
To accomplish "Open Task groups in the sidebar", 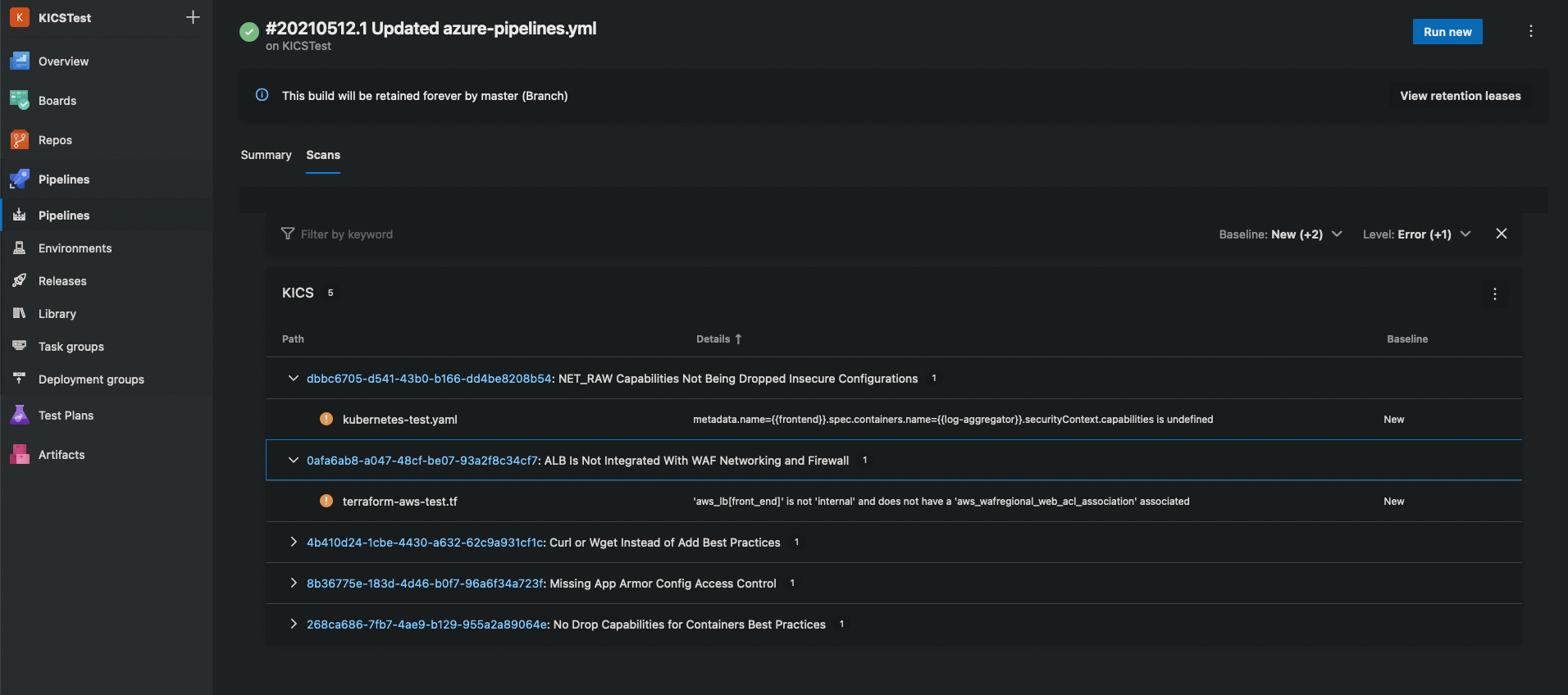I will (x=71, y=347).
